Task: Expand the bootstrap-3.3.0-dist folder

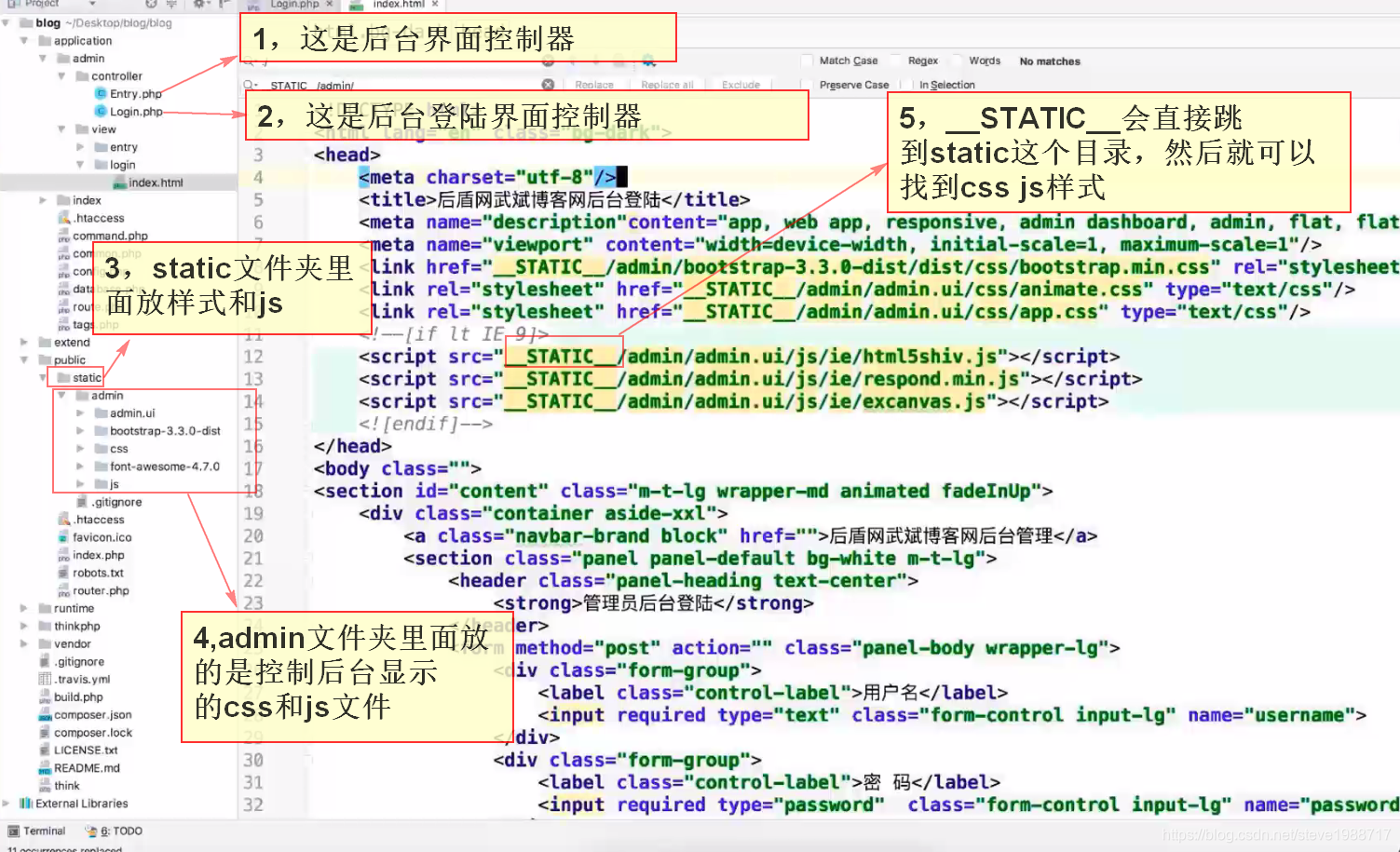Action: click(80, 430)
